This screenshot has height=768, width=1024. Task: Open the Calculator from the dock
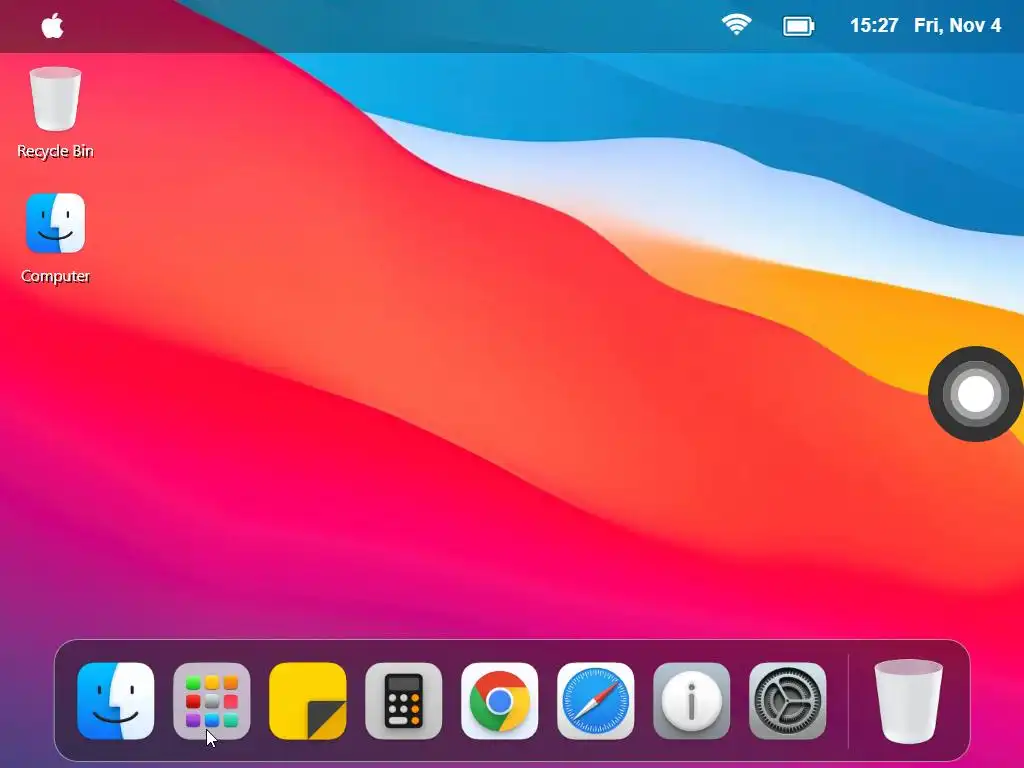pos(404,701)
